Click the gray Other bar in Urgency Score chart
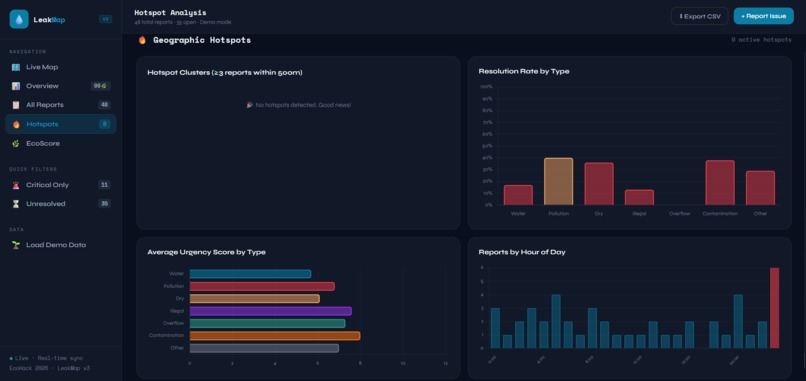 264,348
